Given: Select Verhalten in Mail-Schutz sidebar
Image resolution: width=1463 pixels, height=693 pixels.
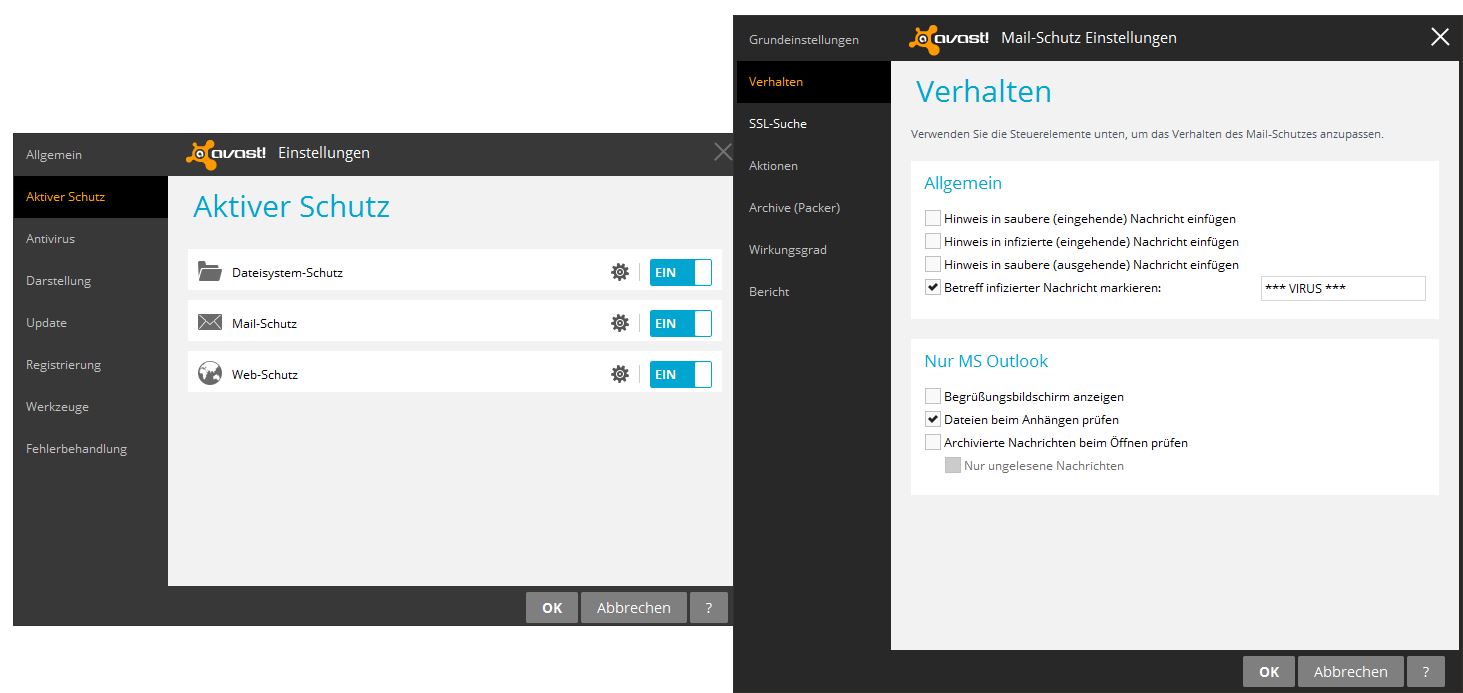Looking at the screenshot, I should [x=813, y=82].
